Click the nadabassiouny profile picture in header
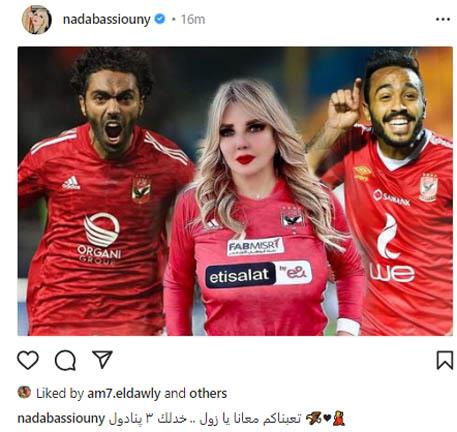Screen dimensions: 457x432 pos(37,20)
